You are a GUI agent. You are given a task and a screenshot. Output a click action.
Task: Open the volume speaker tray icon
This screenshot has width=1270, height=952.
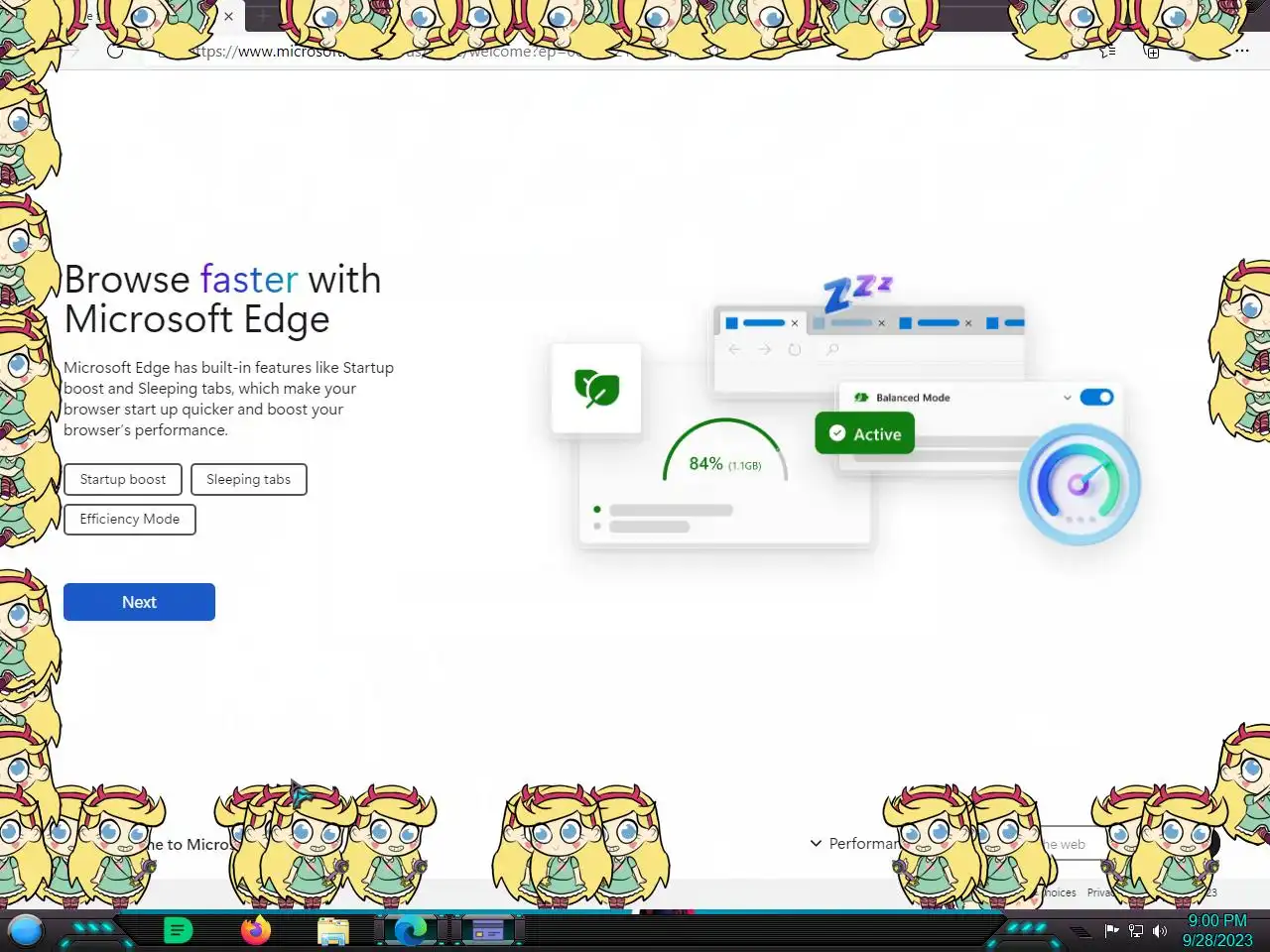pos(1160,930)
